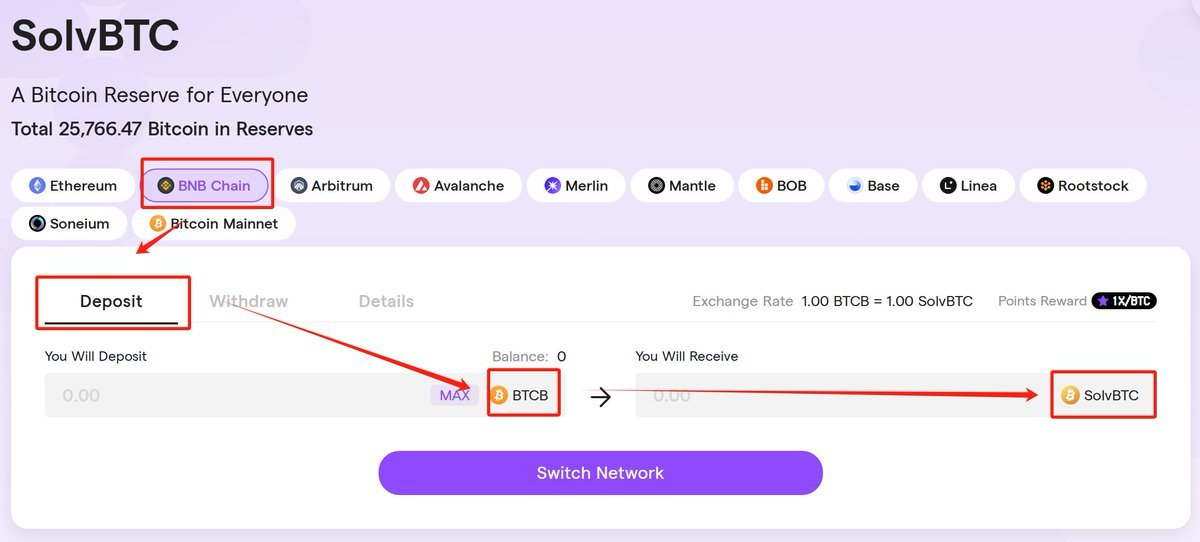Click the Merlin chain logo icon
This screenshot has height=542, width=1200.
[552, 186]
